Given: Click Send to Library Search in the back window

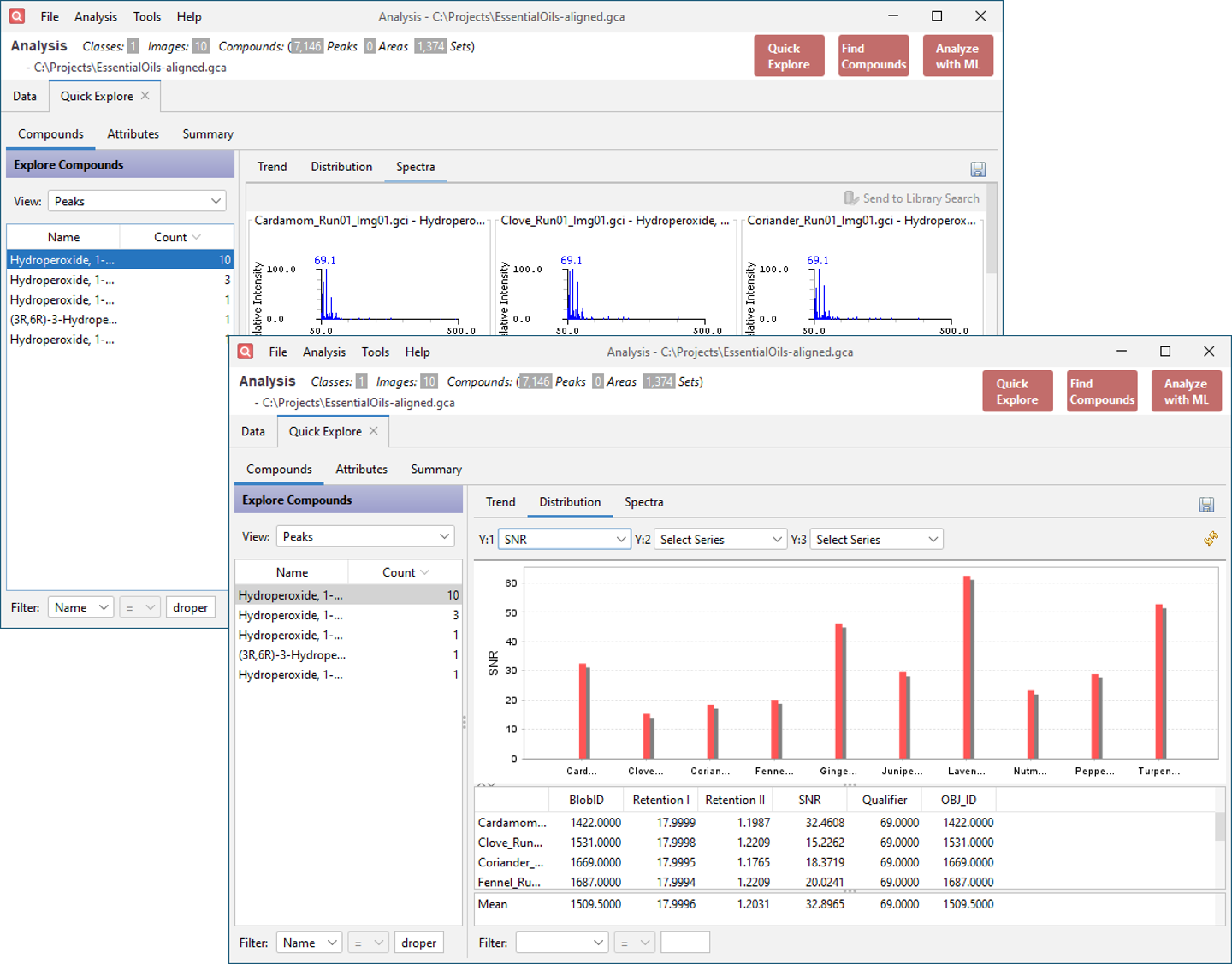Looking at the screenshot, I should click(x=912, y=198).
